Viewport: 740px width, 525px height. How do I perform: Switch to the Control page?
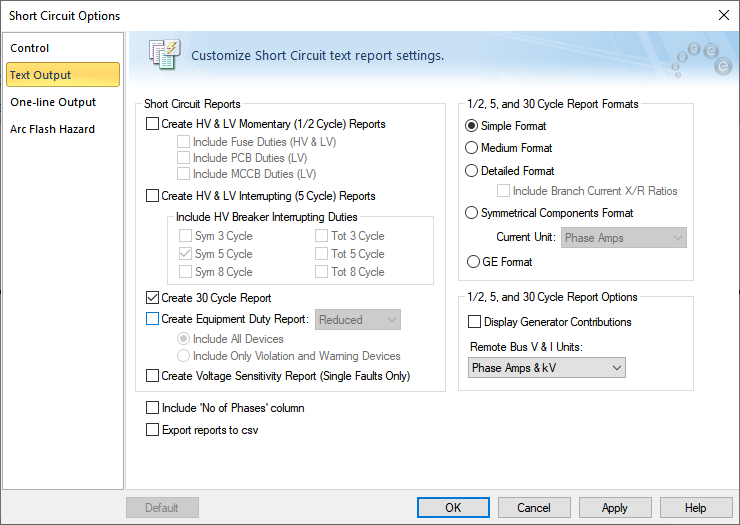pos(30,48)
